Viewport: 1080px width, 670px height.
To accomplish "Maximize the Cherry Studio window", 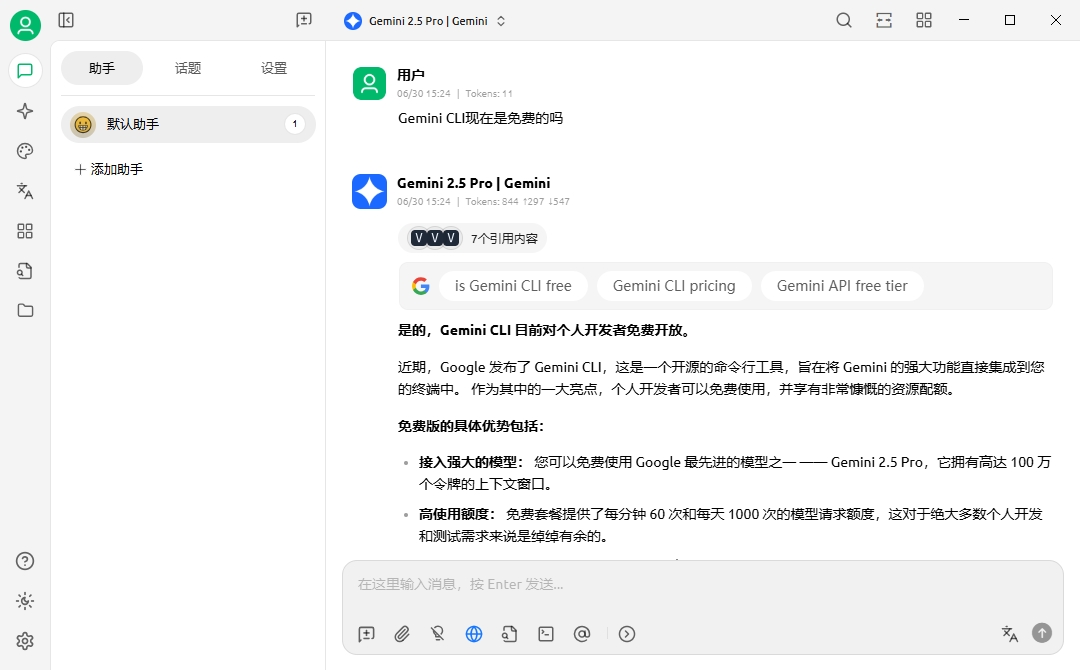I will 1010,20.
